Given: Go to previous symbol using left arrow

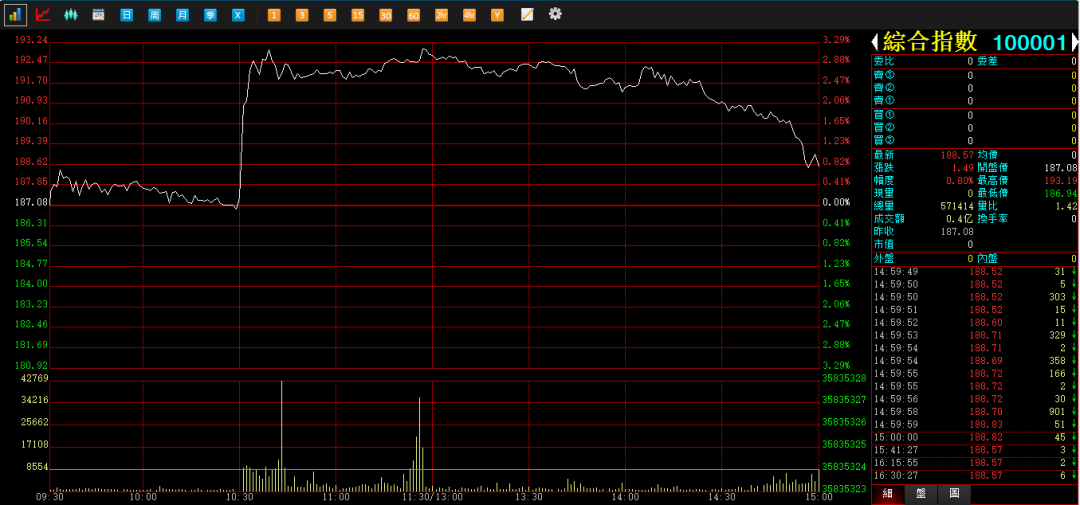Looking at the screenshot, I should 875,42.
